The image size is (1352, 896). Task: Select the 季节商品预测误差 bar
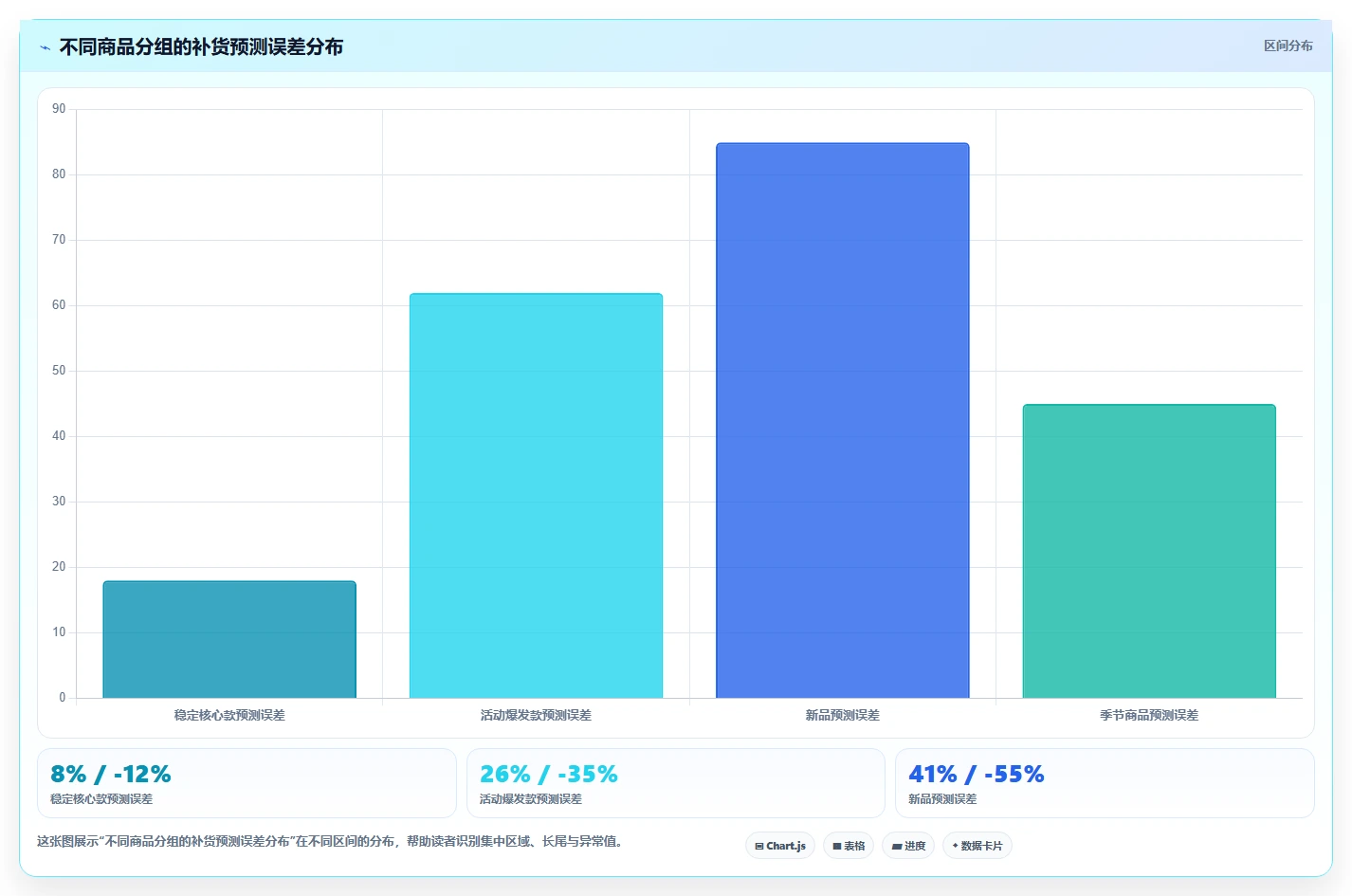[1149, 552]
